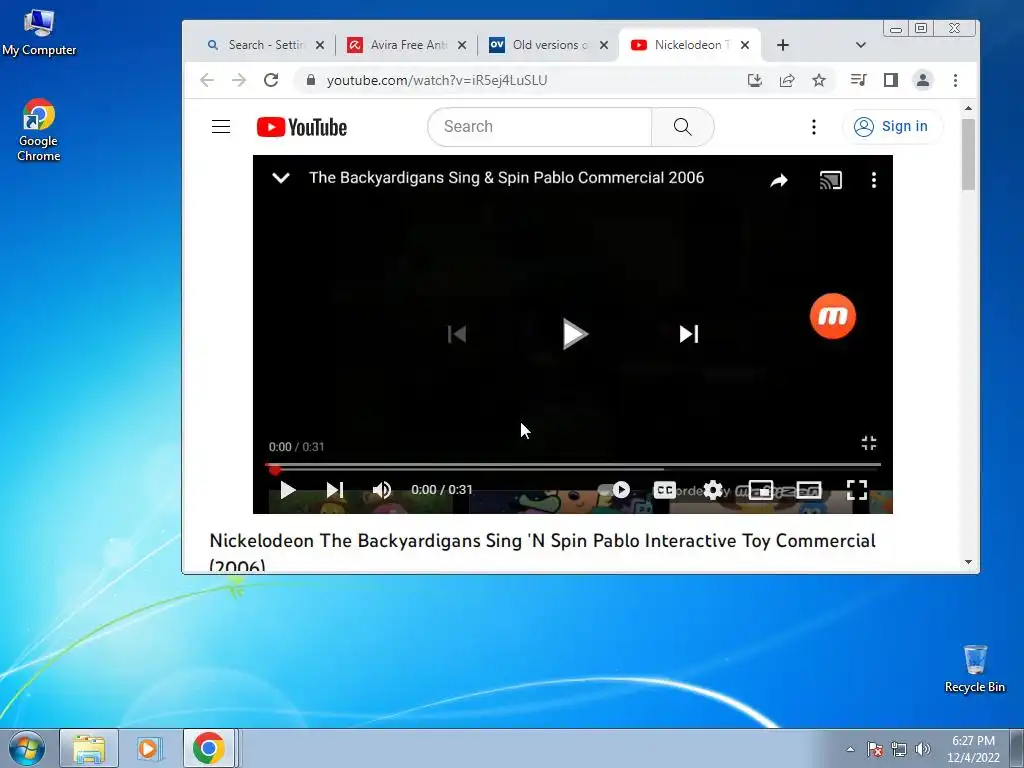This screenshot has height=768, width=1024.
Task: Open the YouTube hamburger guide menu
Action: (221, 127)
